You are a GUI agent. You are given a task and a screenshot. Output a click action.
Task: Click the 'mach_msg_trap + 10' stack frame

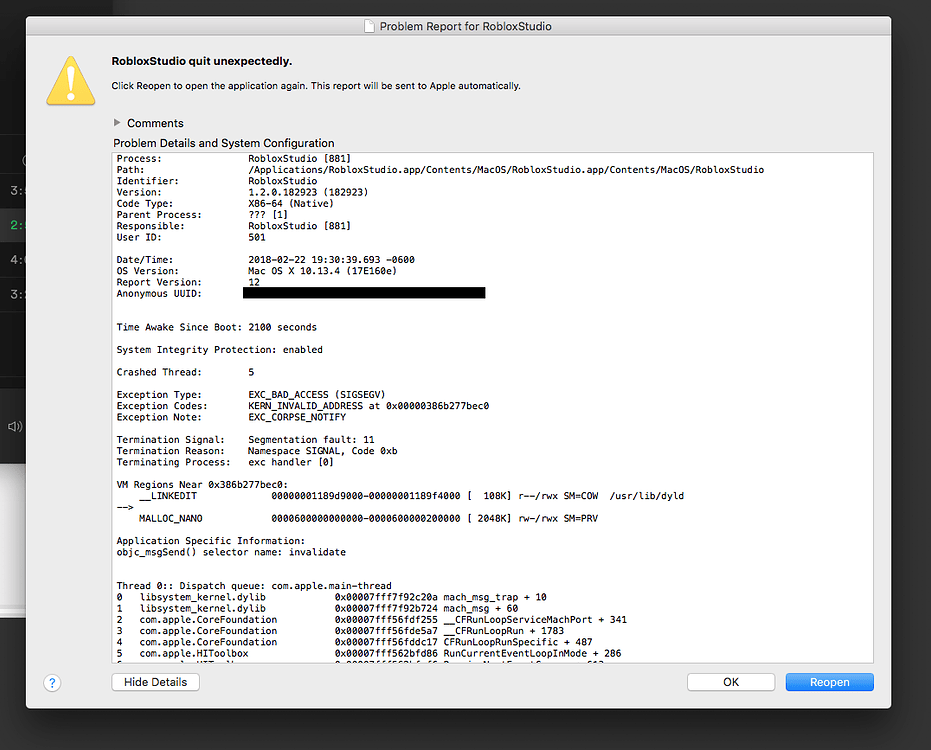(x=495, y=597)
